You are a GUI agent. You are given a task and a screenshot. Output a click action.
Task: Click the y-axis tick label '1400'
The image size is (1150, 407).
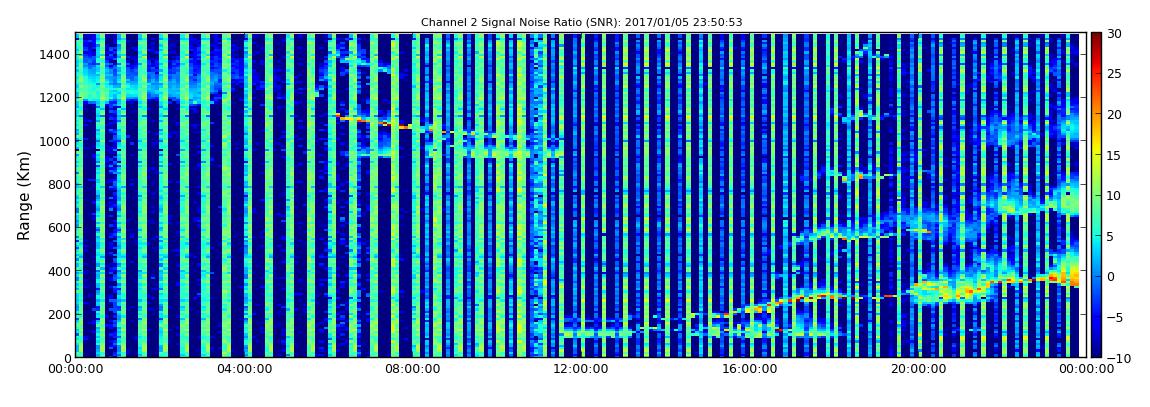pyautogui.click(x=56, y=54)
